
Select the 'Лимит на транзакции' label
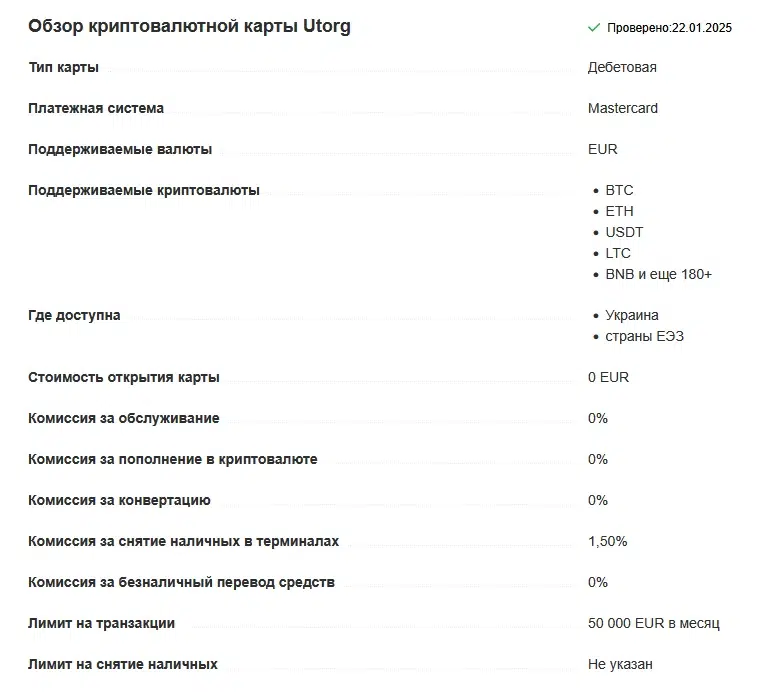102,623
